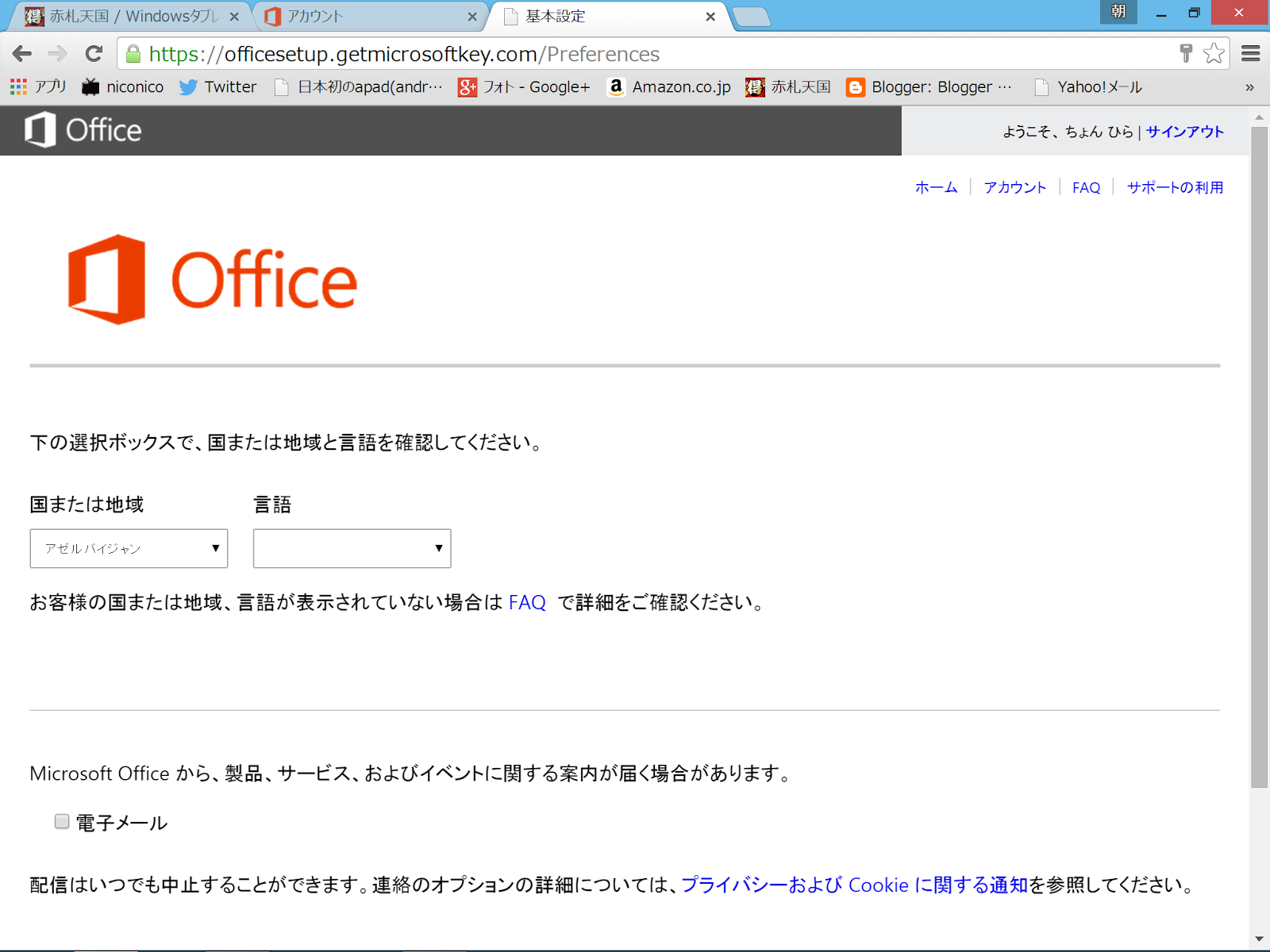Click the white Office logo in header
Image resolution: width=1270 pixels, height=952 pixels.
(83, 130)
